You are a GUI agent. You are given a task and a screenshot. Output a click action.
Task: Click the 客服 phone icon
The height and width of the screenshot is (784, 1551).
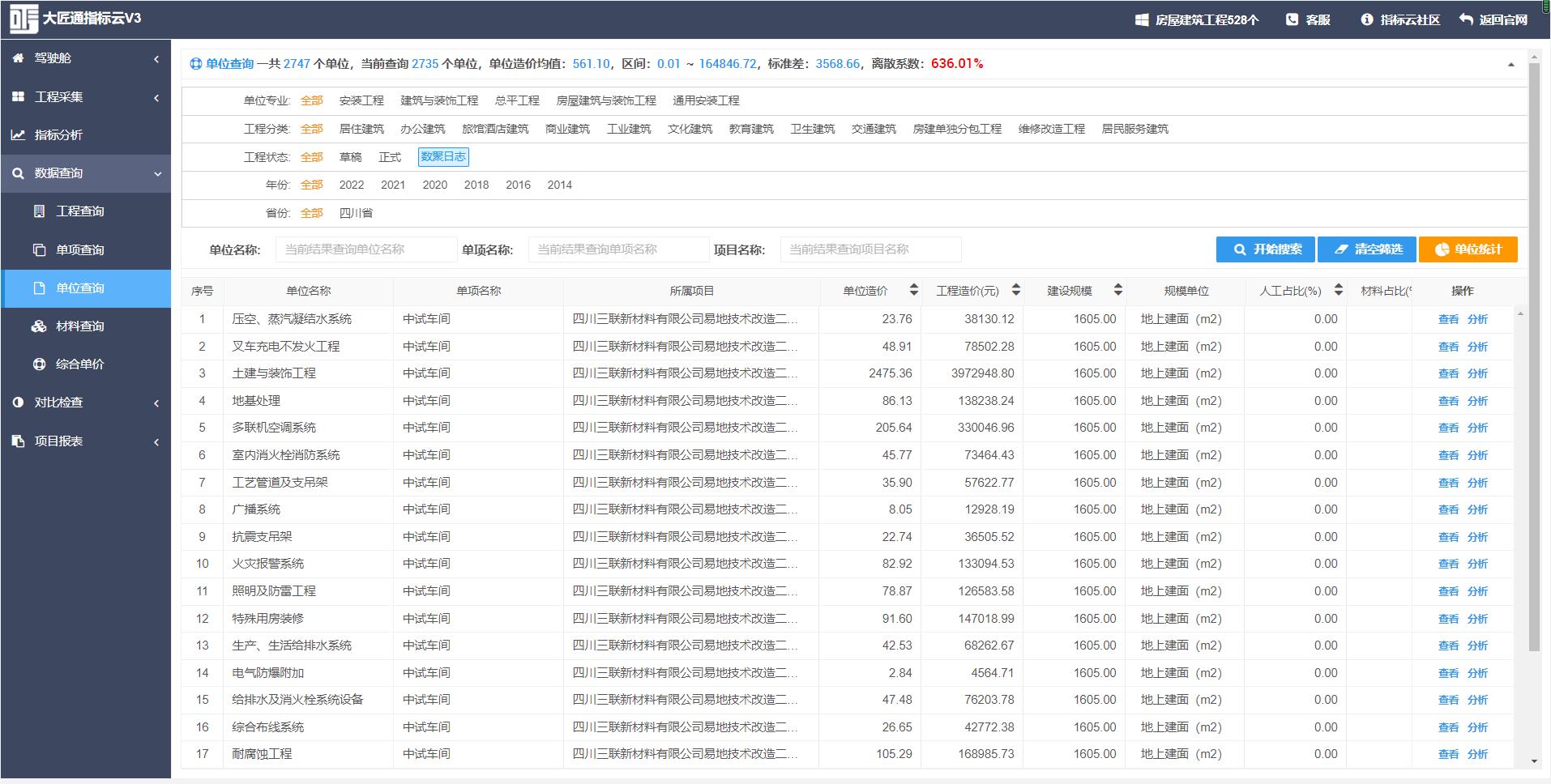[1292, 19]
